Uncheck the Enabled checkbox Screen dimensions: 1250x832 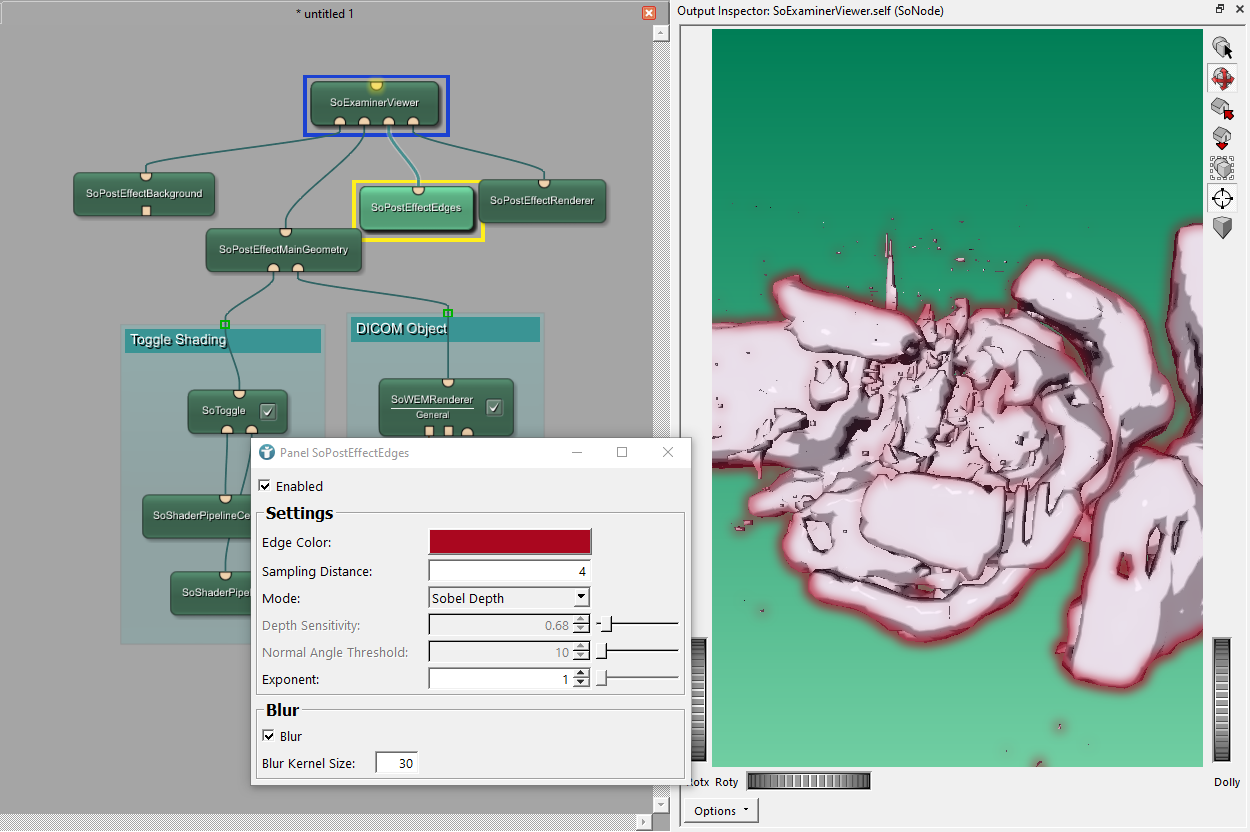click(265, 486)
